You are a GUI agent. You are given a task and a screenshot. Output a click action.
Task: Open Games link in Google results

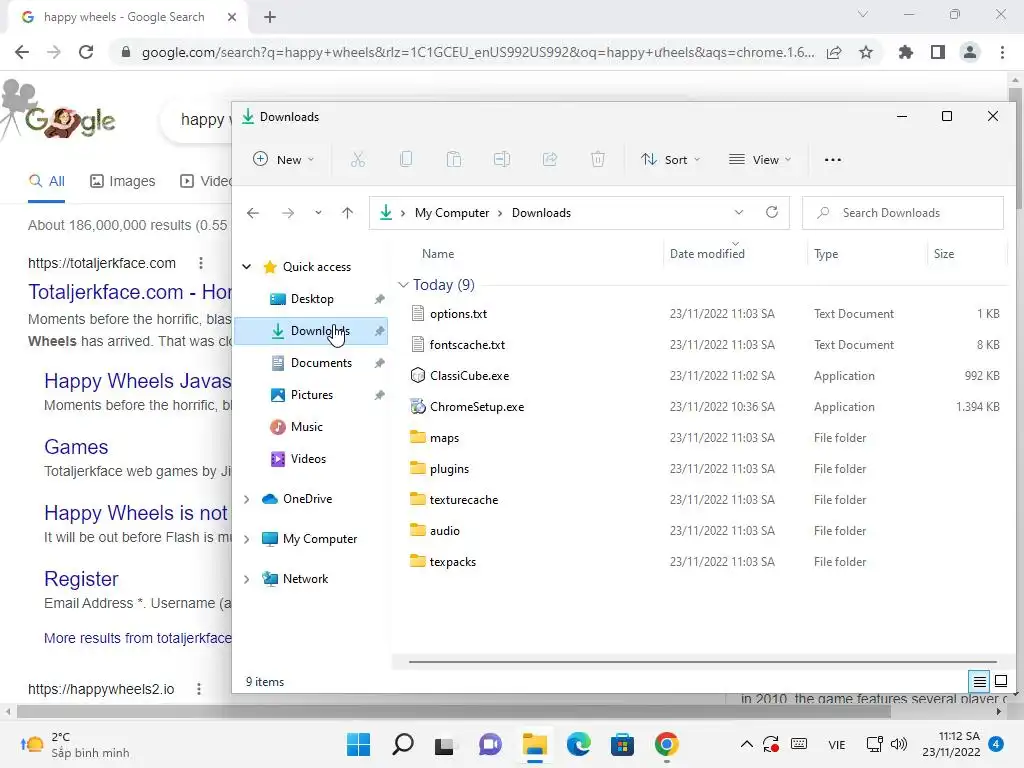[76, 447]
